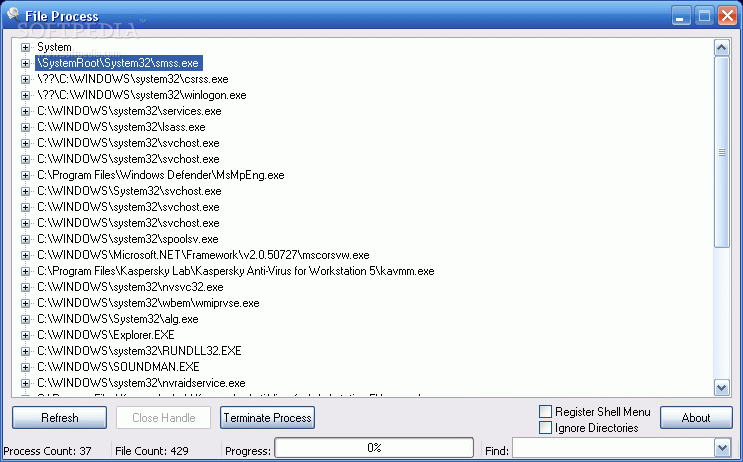Expand the nvraidservice.exe process node
Screen dimensions: 743x462
click(25, 383)
